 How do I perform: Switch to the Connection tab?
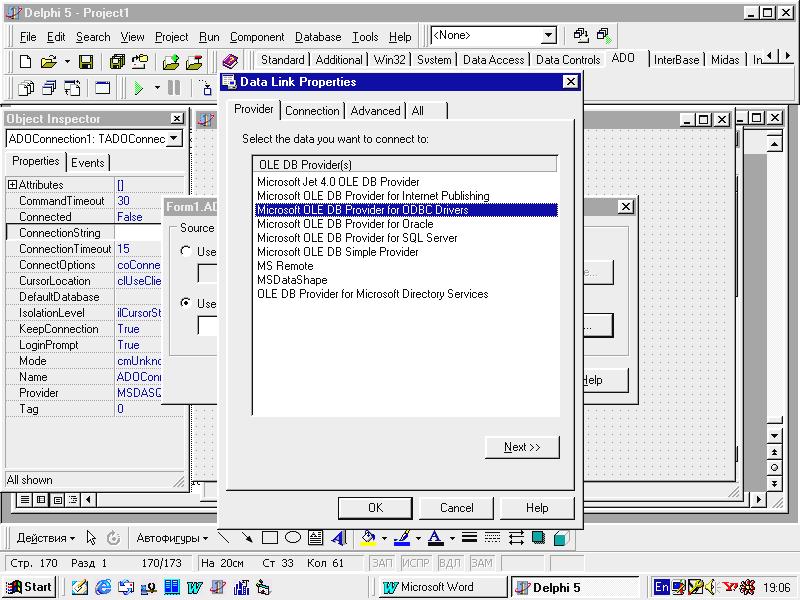coord(312,111)
